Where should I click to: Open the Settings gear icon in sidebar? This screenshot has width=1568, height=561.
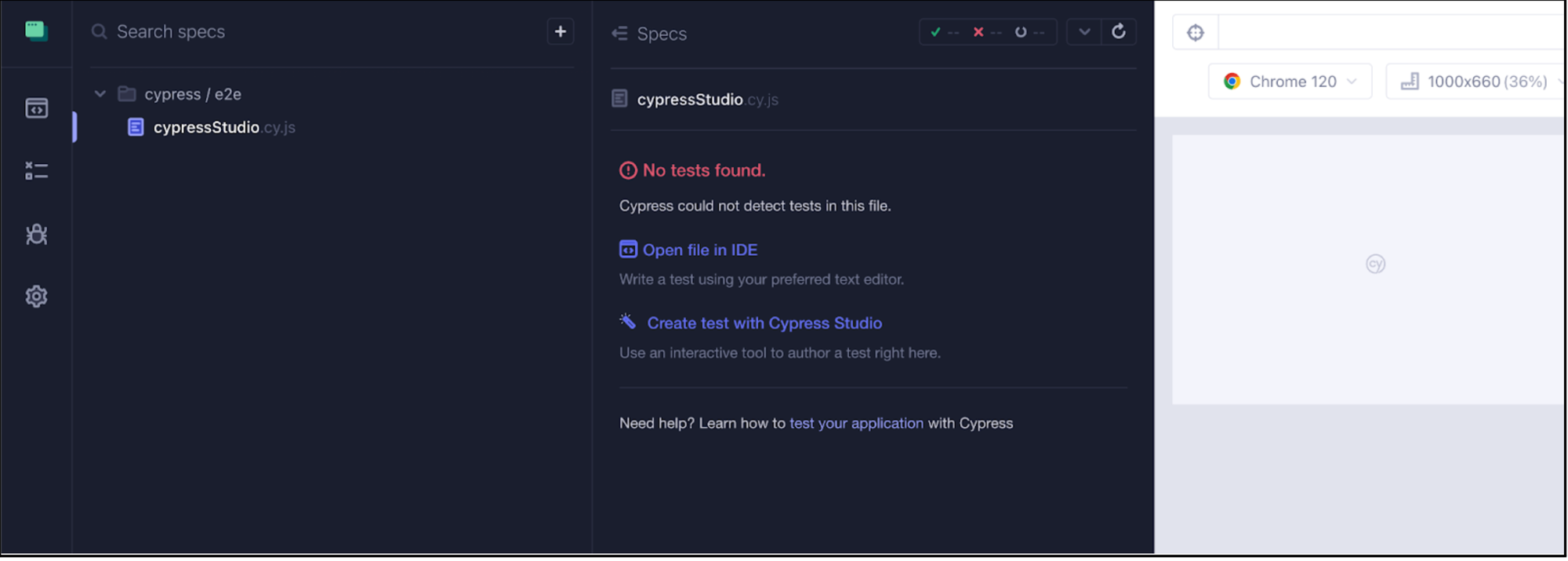[36, 297]
